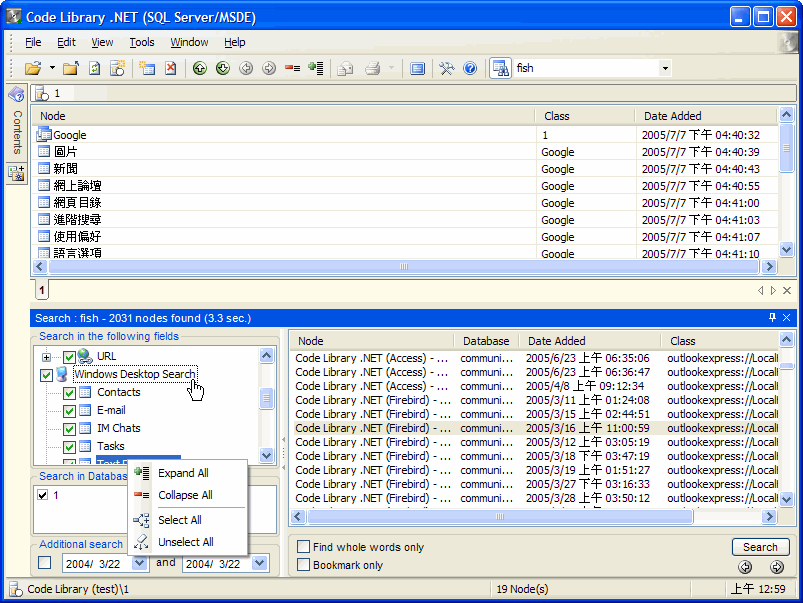This screenshot has width=803, height=603.
Task: Uncheck database 1 under Search in Database
Action: click(43, 495)
